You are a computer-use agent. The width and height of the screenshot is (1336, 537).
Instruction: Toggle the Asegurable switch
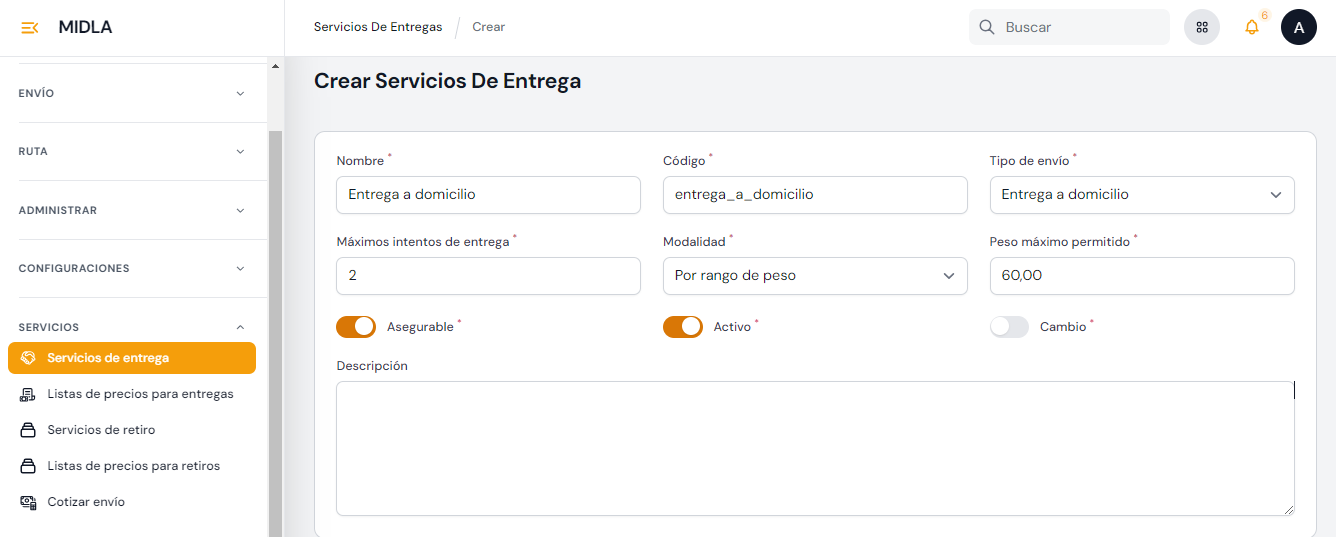pyautogui.click(x=356, y=327)
